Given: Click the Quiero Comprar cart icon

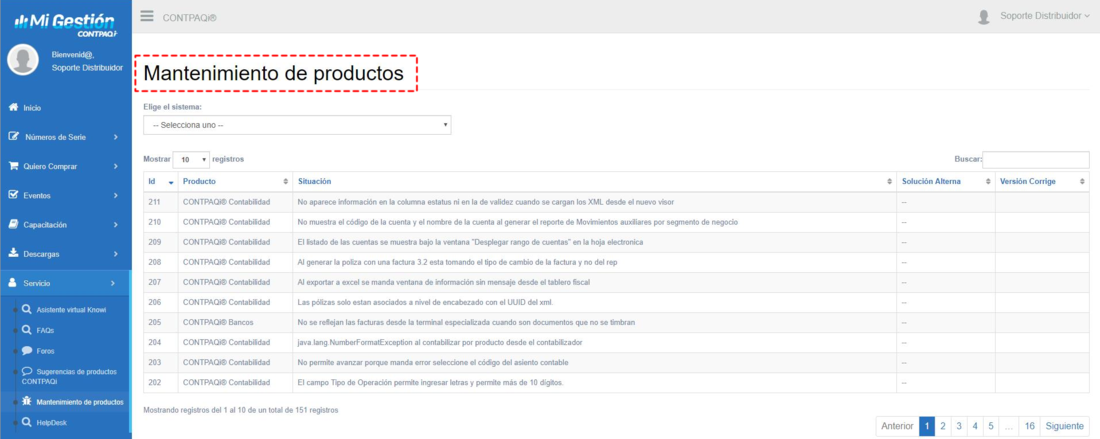Looking at the screenshot, I should pos(14,166).
